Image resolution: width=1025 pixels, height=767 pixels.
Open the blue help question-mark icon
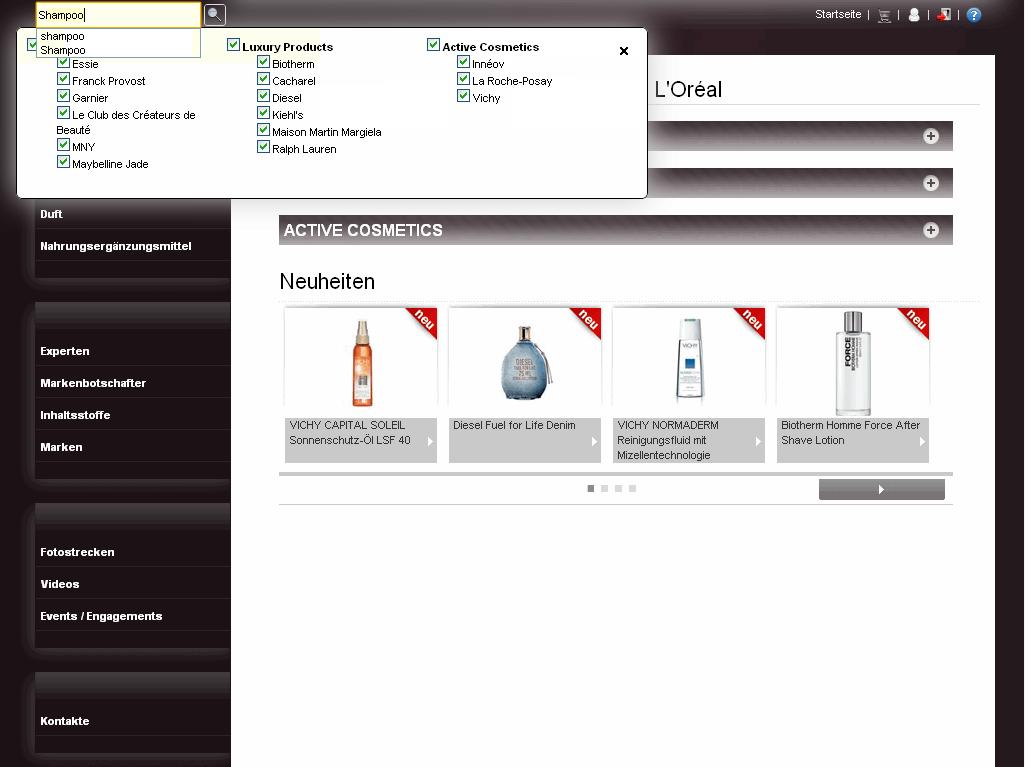click(x=974, y=15)
